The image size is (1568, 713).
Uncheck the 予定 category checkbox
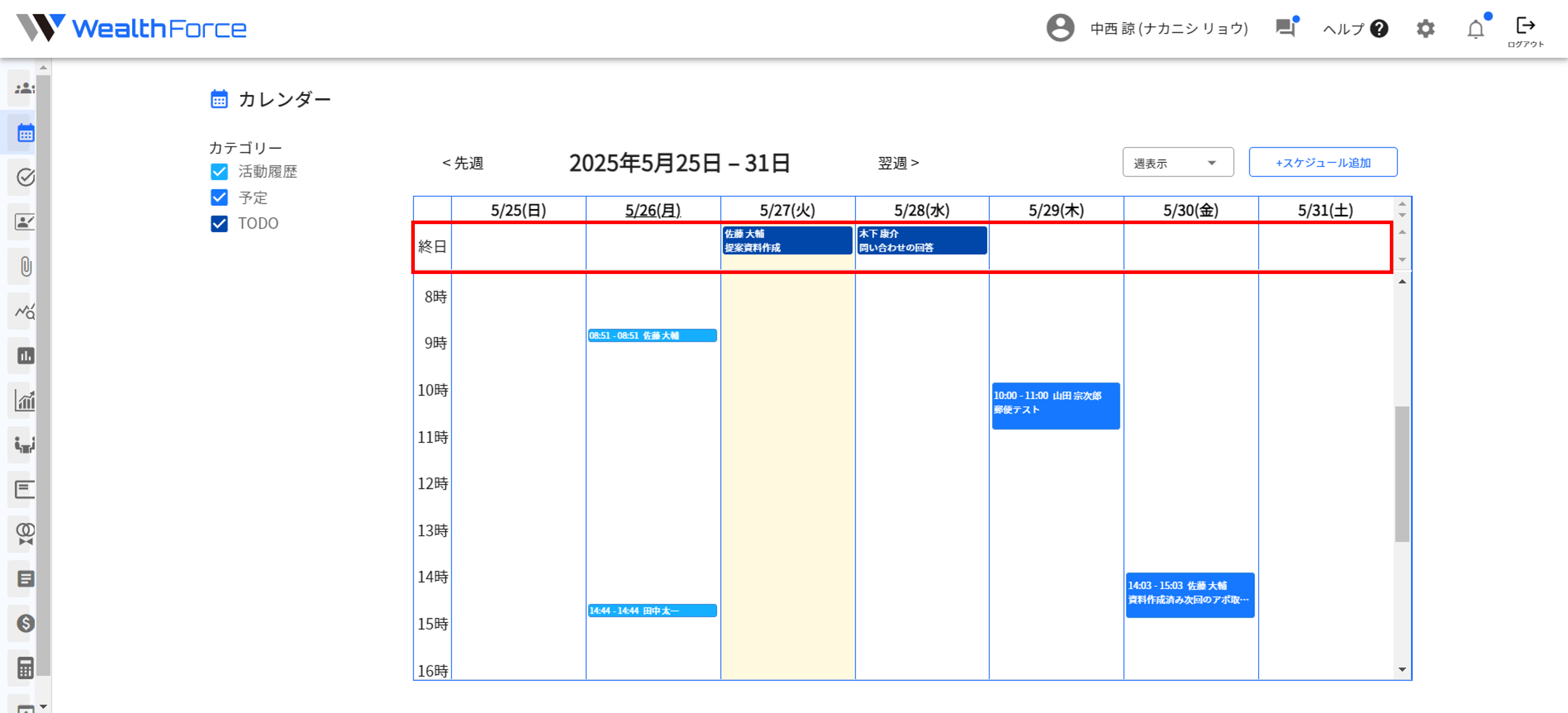coord(219,198)
